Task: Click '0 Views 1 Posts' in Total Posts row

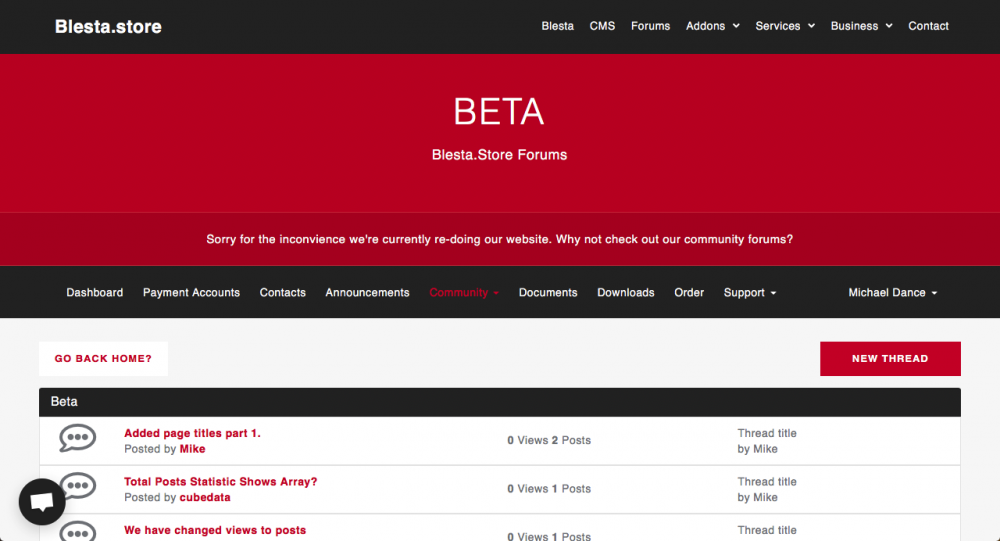Action: [x=549, y=489]
